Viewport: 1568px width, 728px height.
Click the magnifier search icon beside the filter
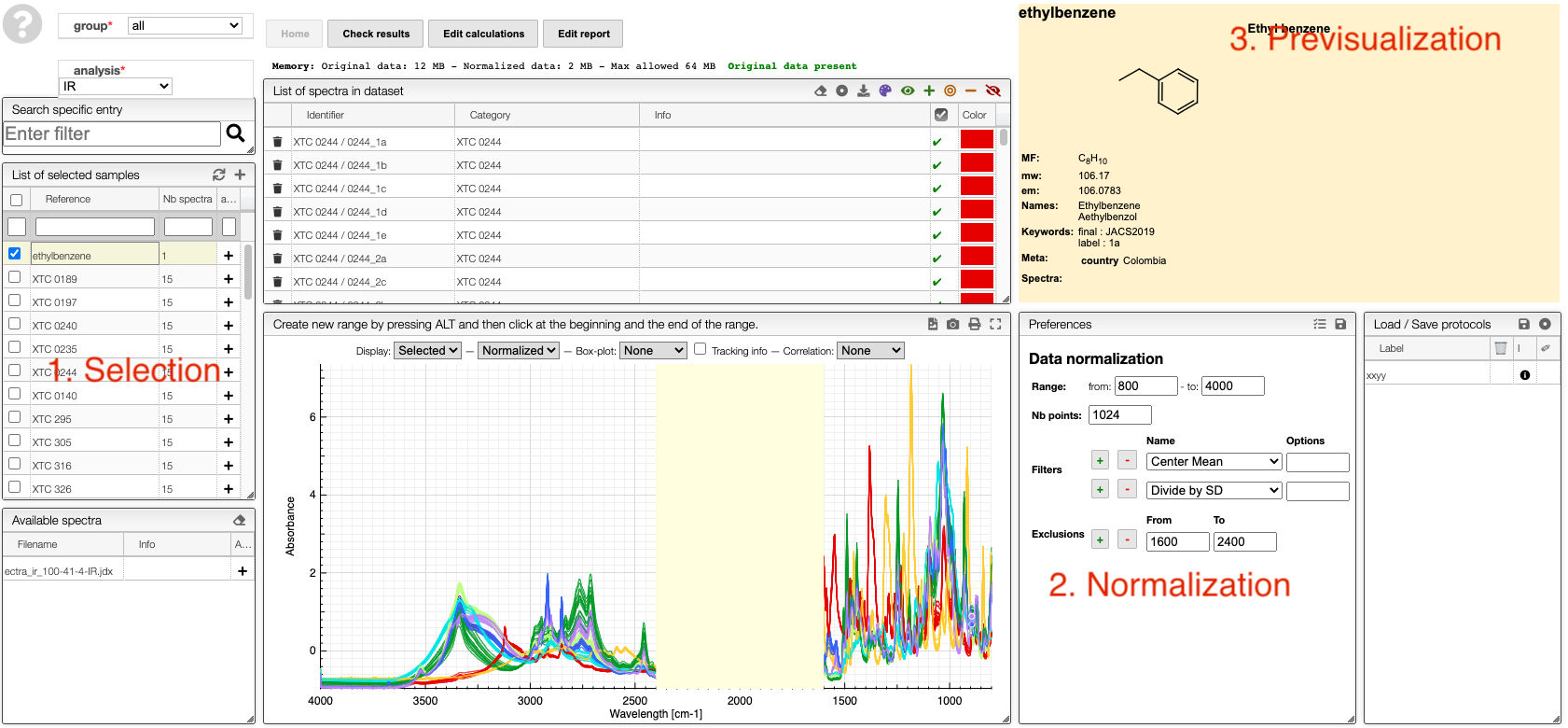[x=236, y=133]
